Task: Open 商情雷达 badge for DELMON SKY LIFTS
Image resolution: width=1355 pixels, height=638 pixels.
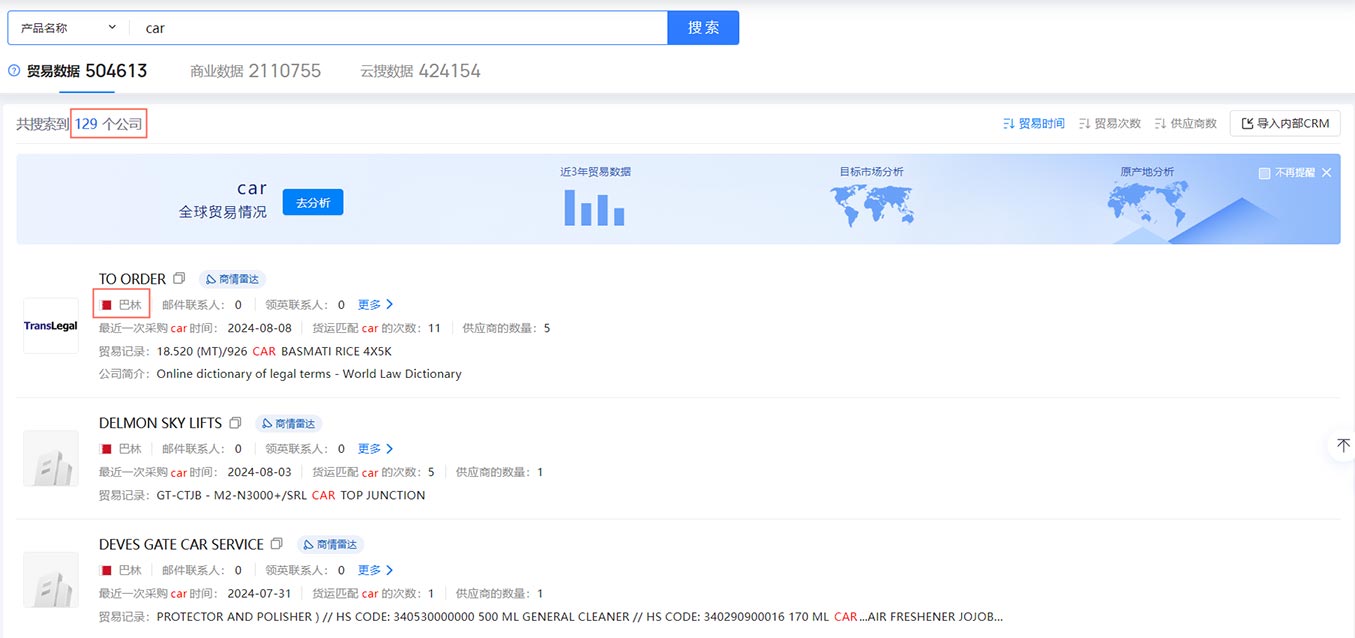Action: pyautogui.click(x=288, y=424)
